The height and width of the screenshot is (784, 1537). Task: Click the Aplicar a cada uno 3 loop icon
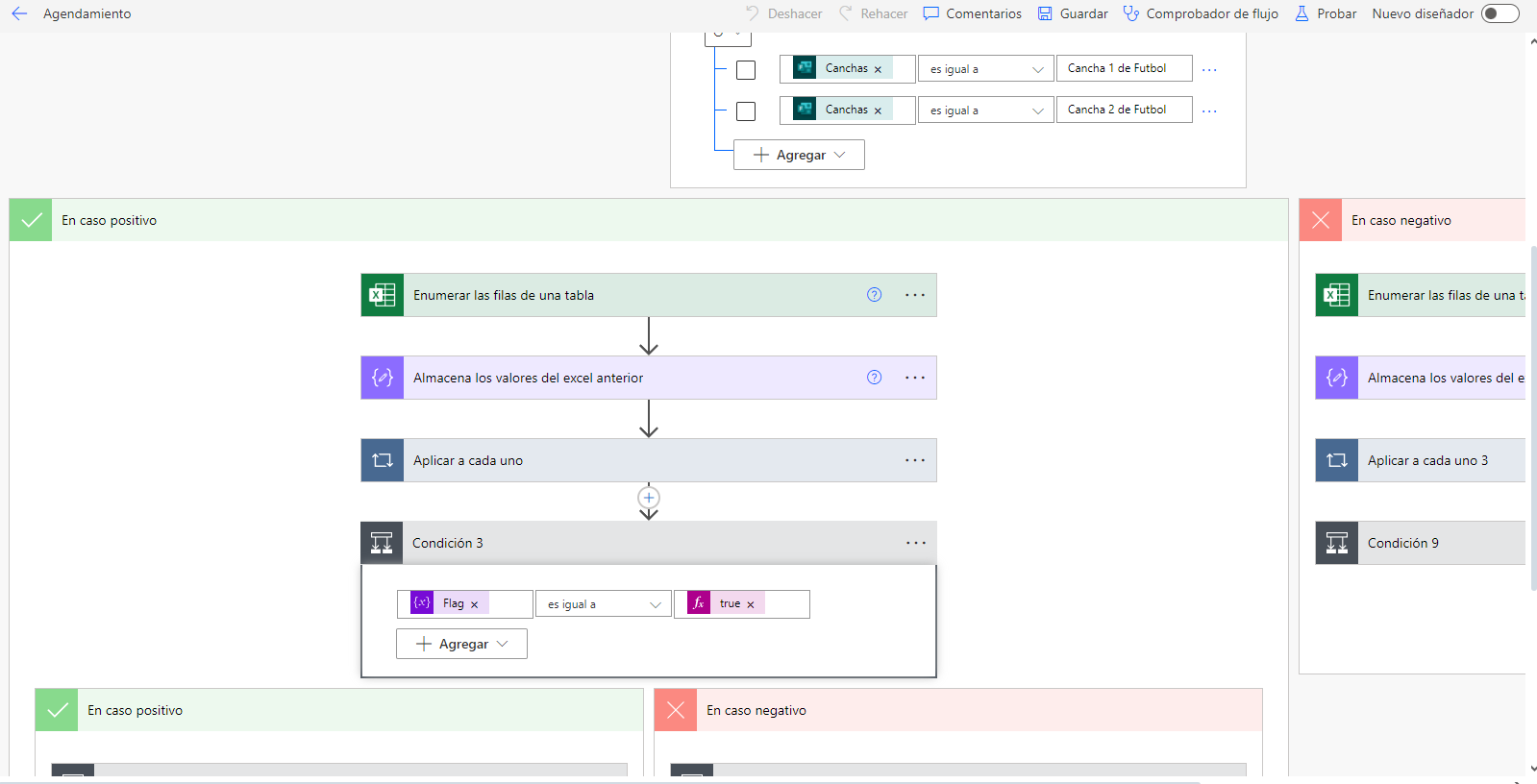(x=1337, y=460)
